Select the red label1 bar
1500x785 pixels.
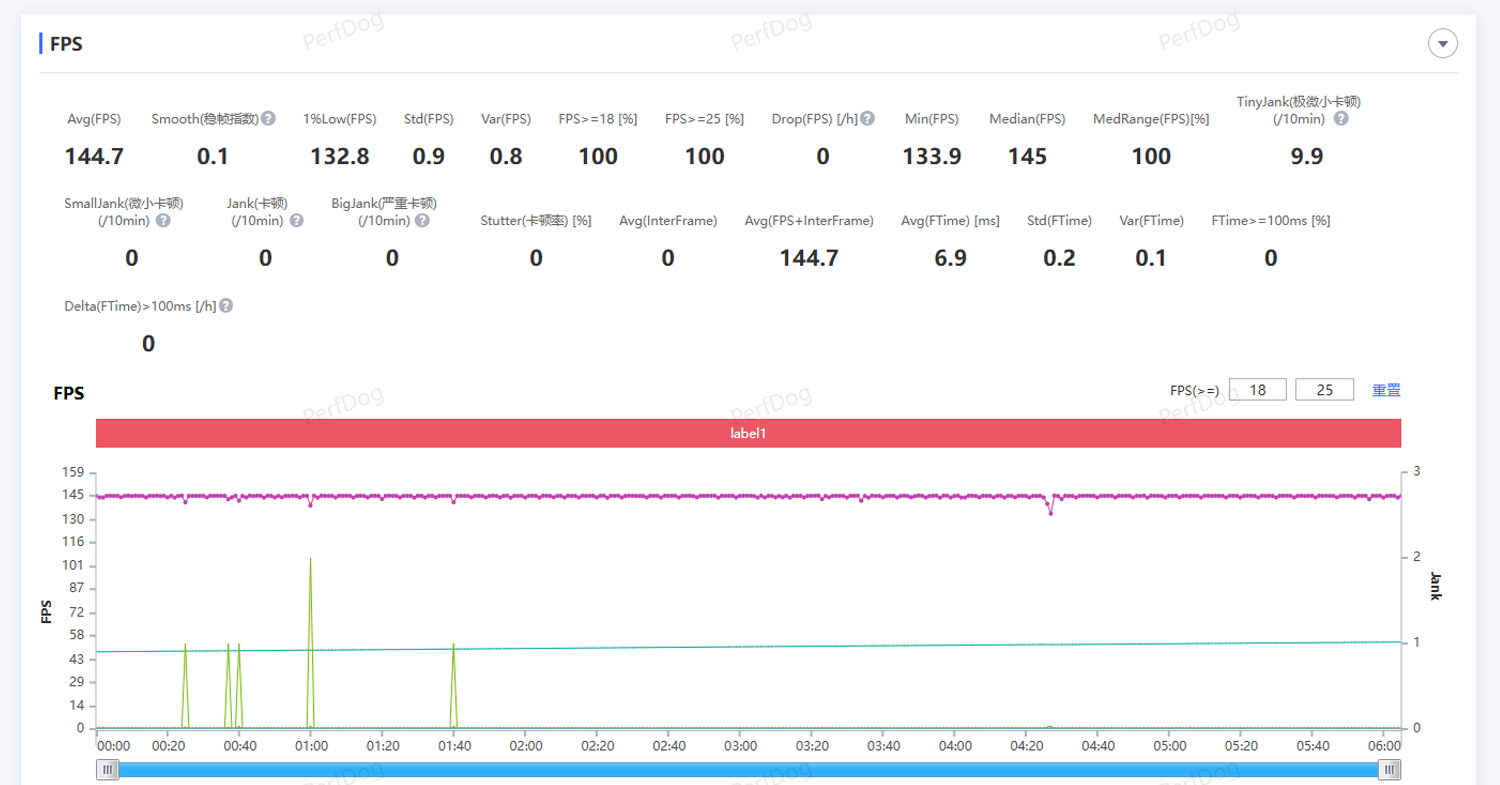click(748, 434)
